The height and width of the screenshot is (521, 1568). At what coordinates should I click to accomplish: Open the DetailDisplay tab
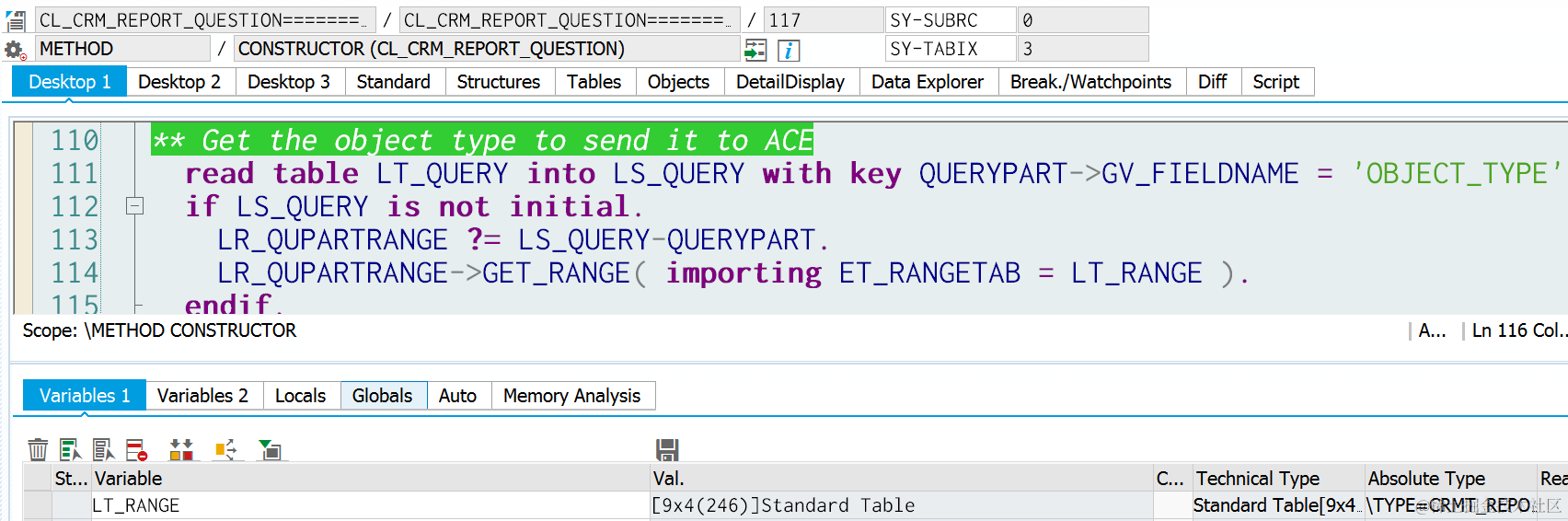coord(790,82)
